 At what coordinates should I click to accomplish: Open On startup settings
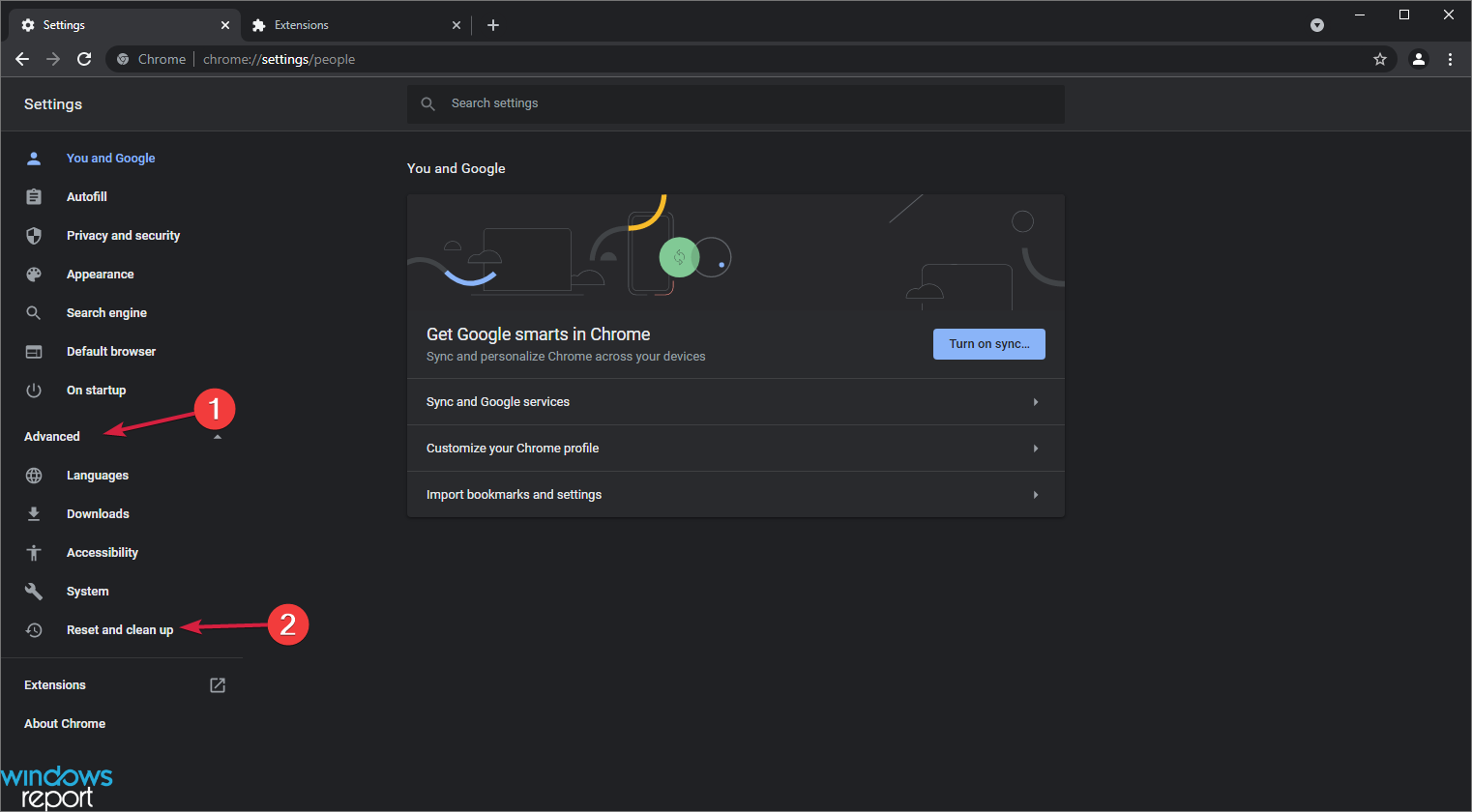click(x=96, y=390)
